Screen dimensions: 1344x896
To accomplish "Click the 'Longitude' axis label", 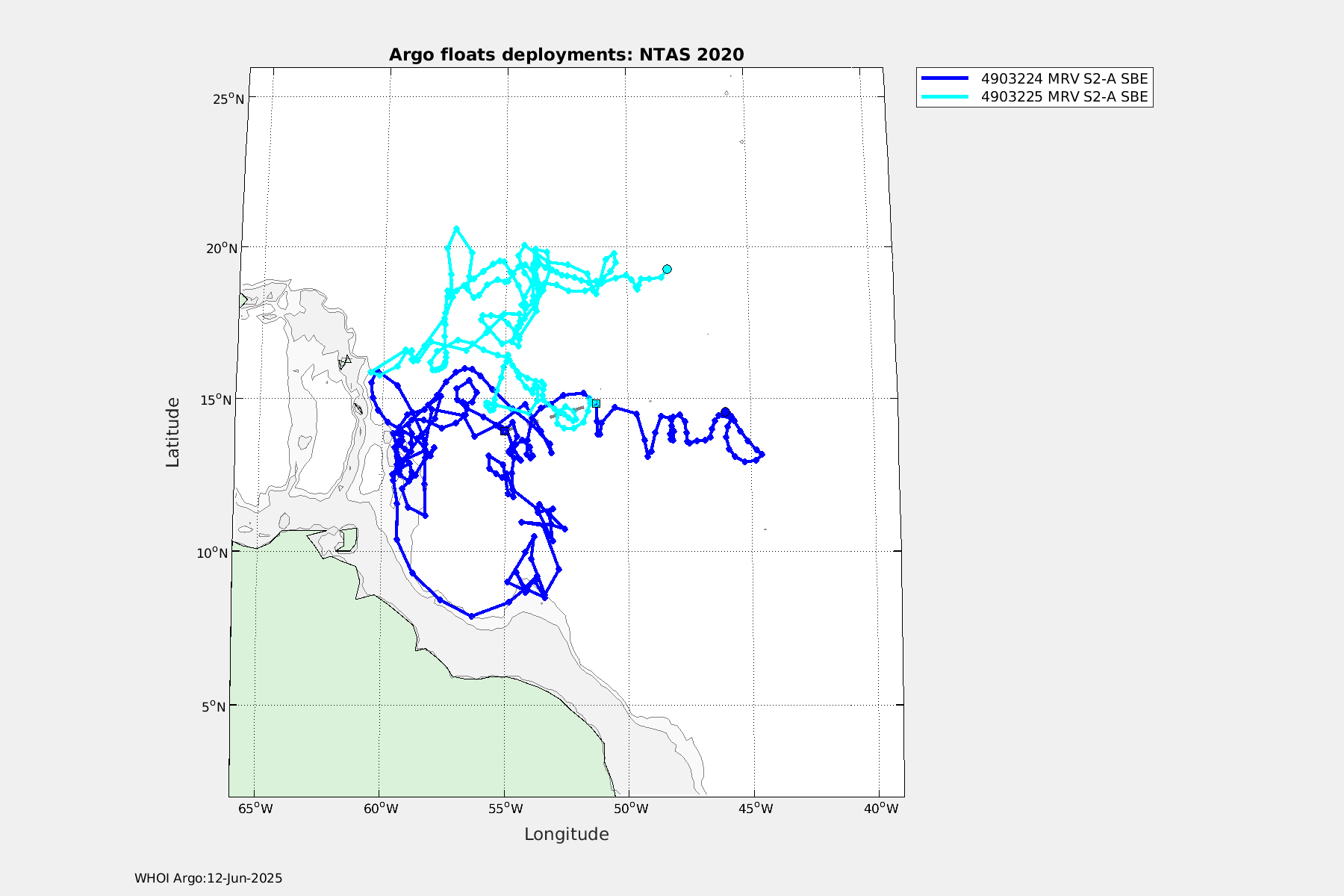I will [566, 834].
